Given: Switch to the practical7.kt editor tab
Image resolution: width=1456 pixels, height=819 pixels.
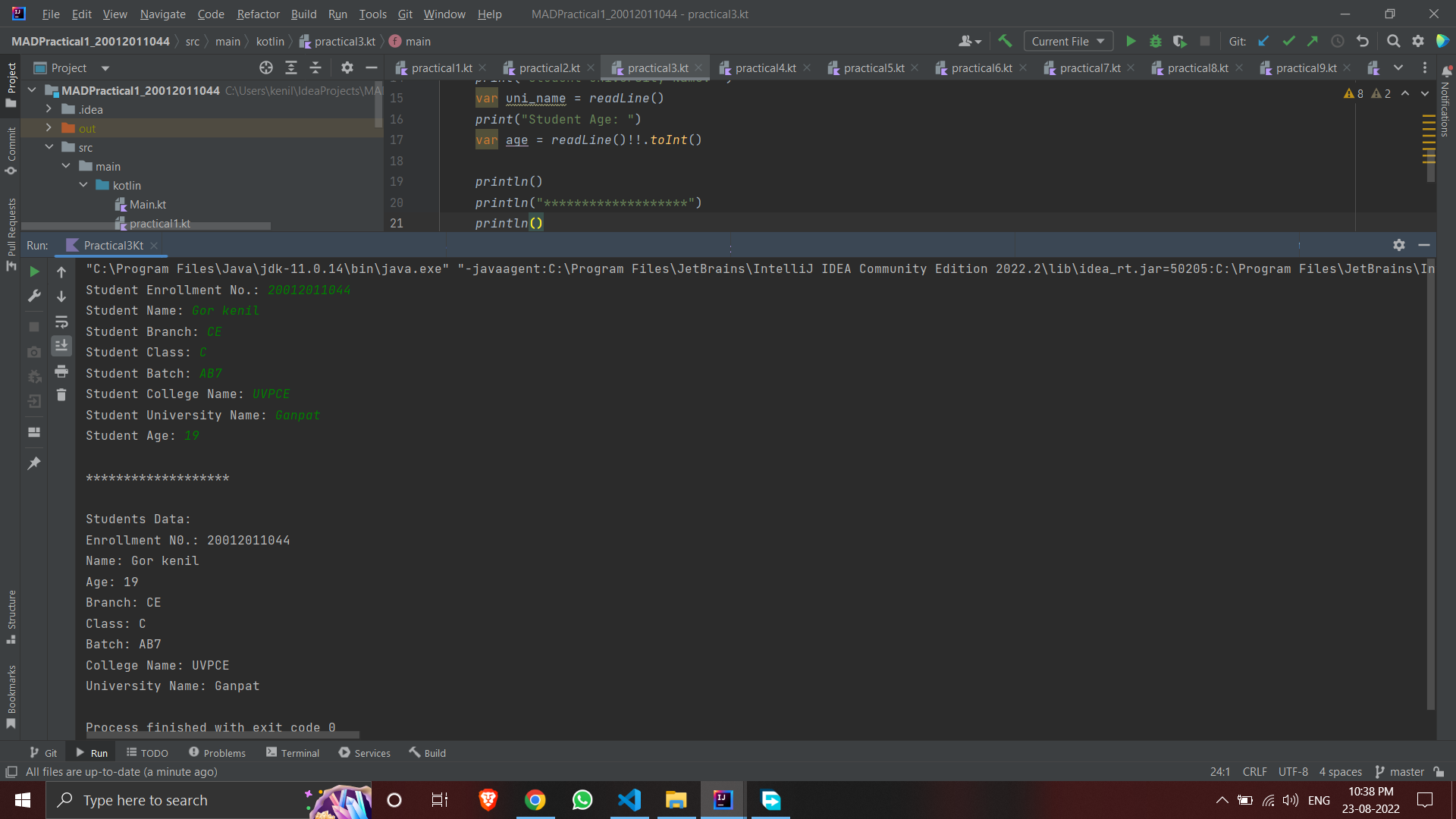Looking at the screenshot, I should tap(1090, 67).
